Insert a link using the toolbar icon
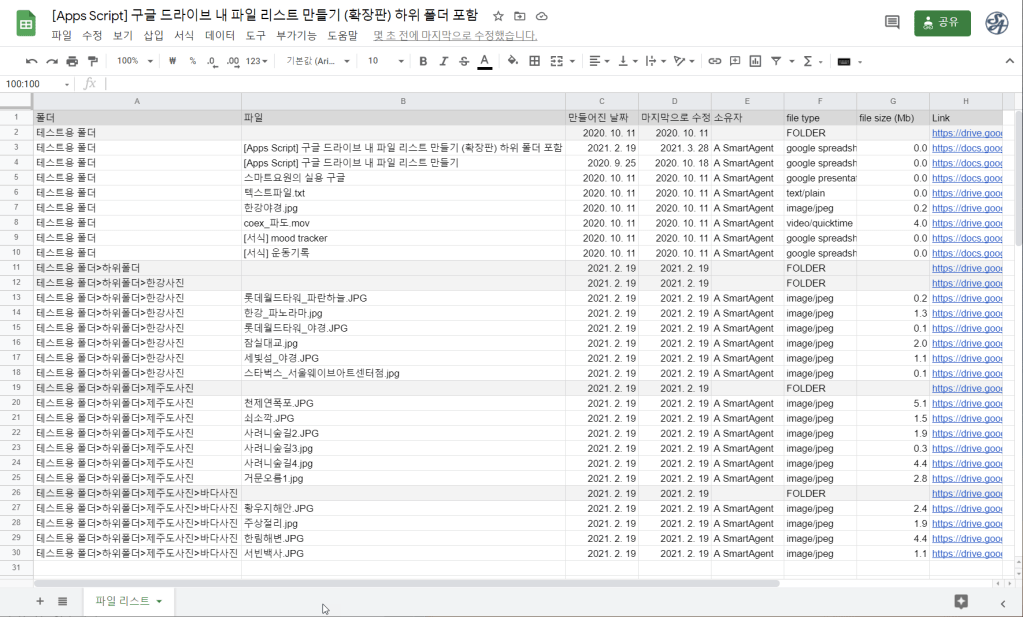1023x617 pixels. click(x=714, y=61)
